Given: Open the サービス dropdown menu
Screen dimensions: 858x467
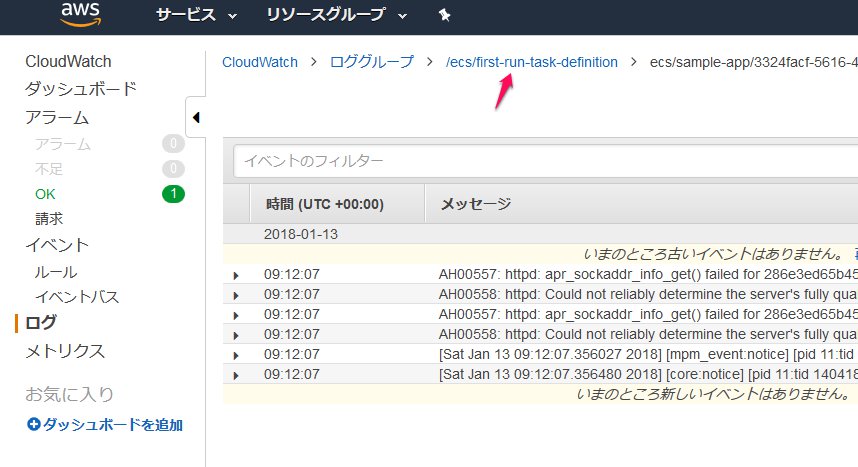Looking at the screenshot, I should pos(196,16).
